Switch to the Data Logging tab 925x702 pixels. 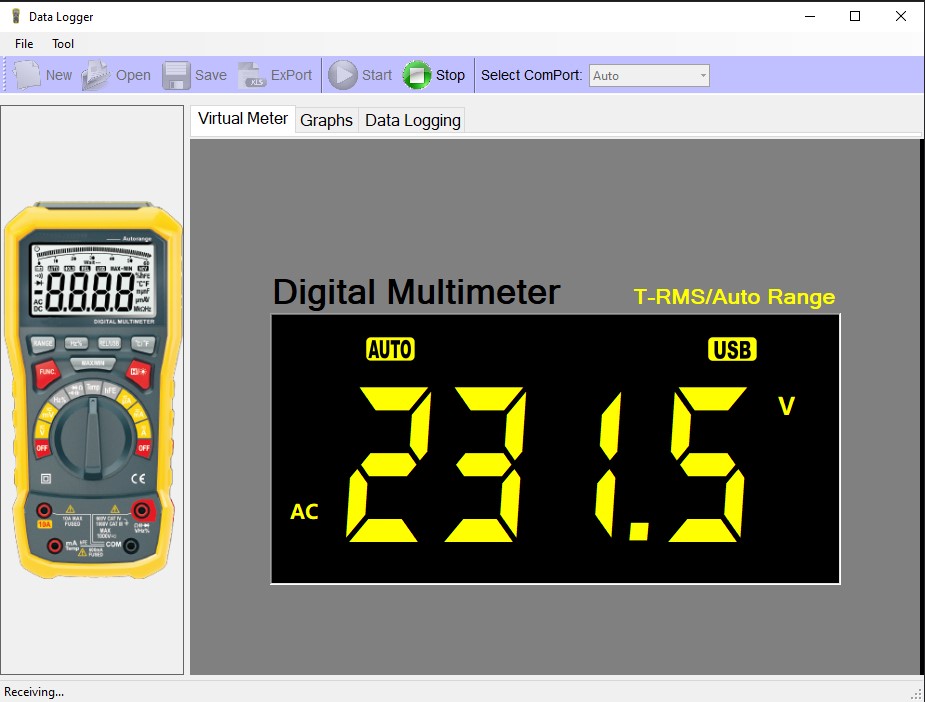(412, 120)
